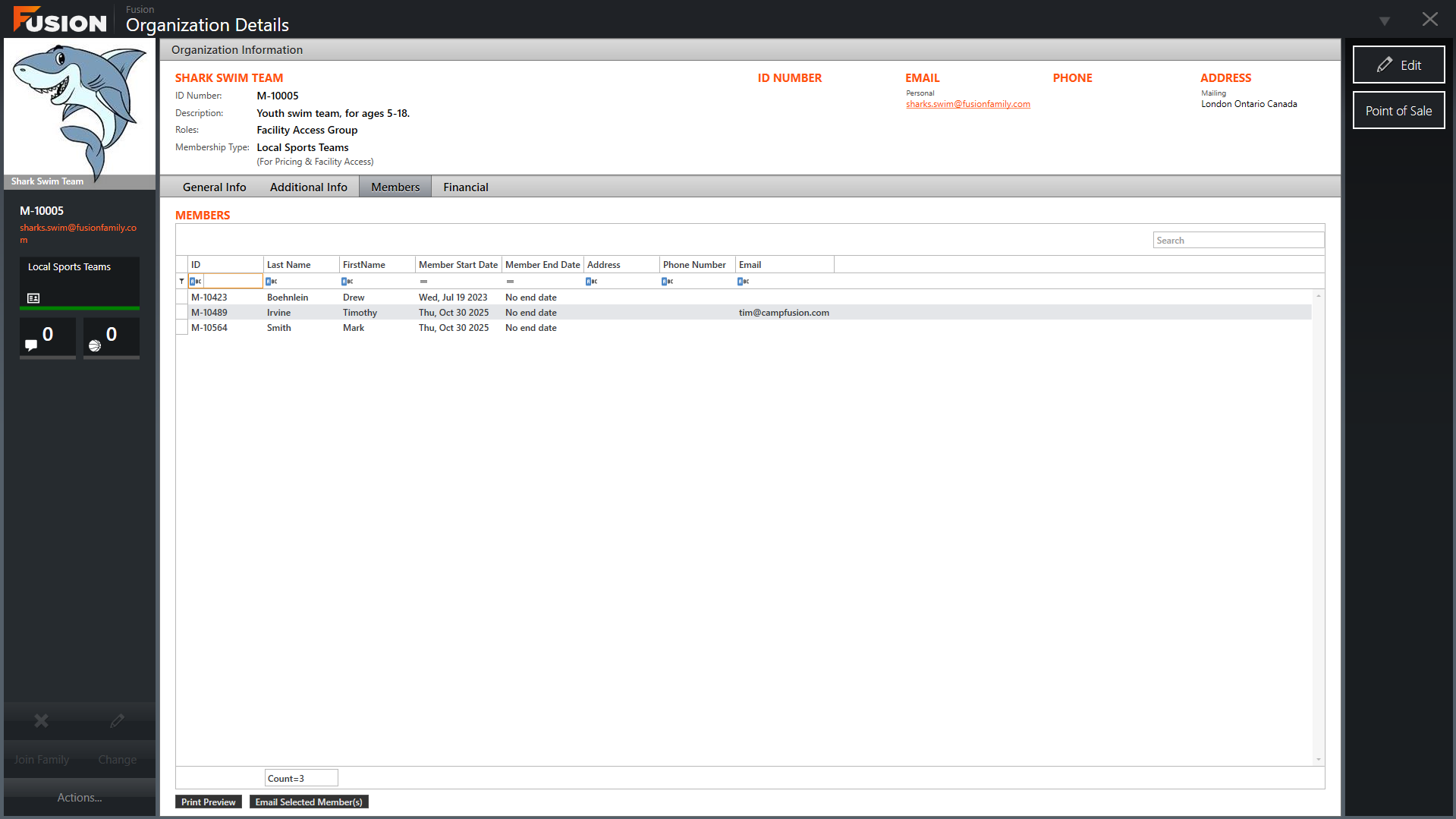The width and height of the screenshot is (1456, 819).
Task: Open the sharks.swim@fusionfamily.com email link
Action: (967, 105)
